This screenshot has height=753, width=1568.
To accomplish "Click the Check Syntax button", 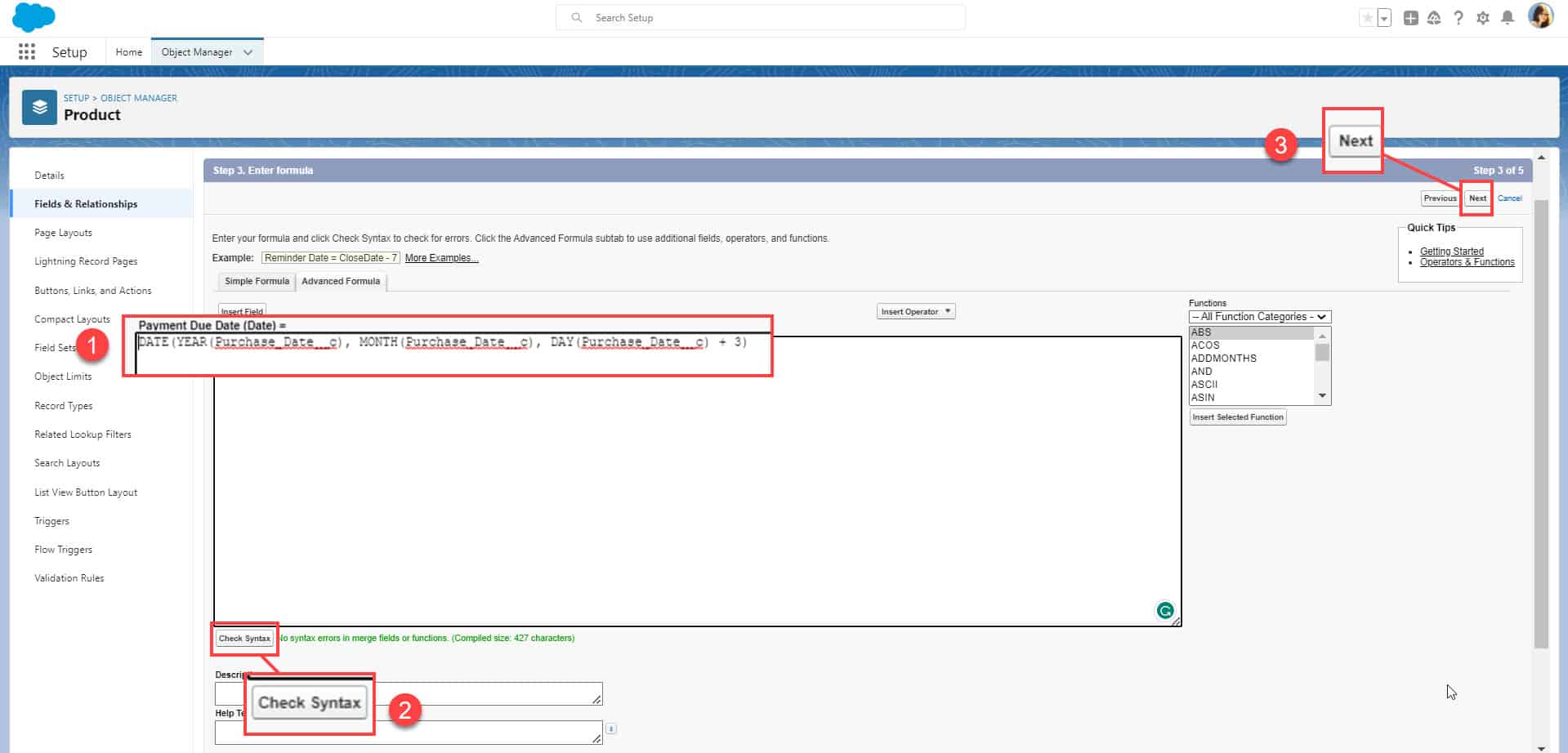I will [243, 638].
